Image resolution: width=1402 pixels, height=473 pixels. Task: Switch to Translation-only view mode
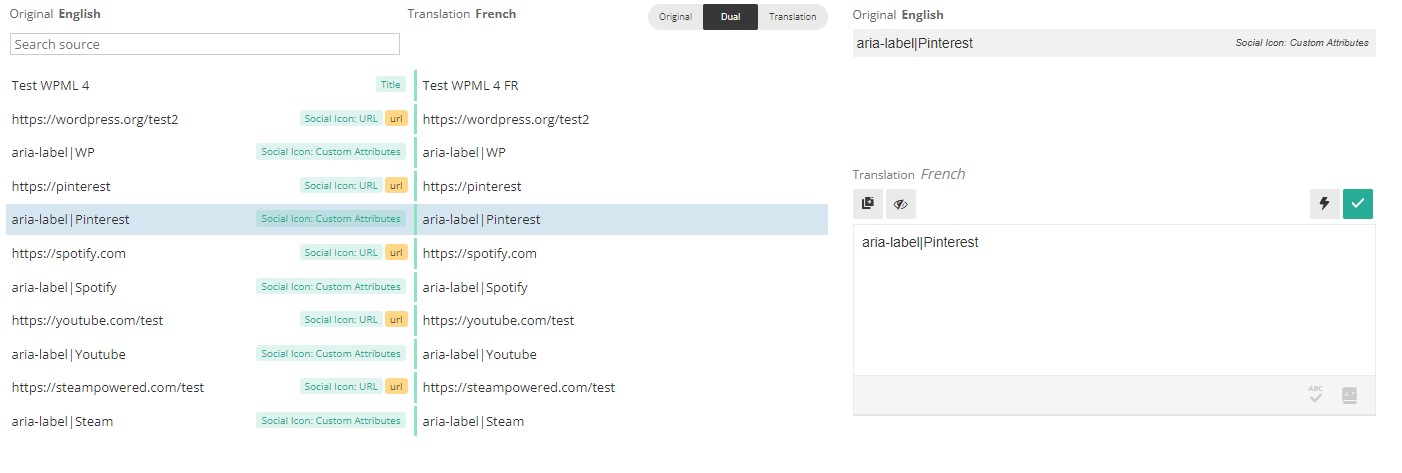(x=793, y=17)
